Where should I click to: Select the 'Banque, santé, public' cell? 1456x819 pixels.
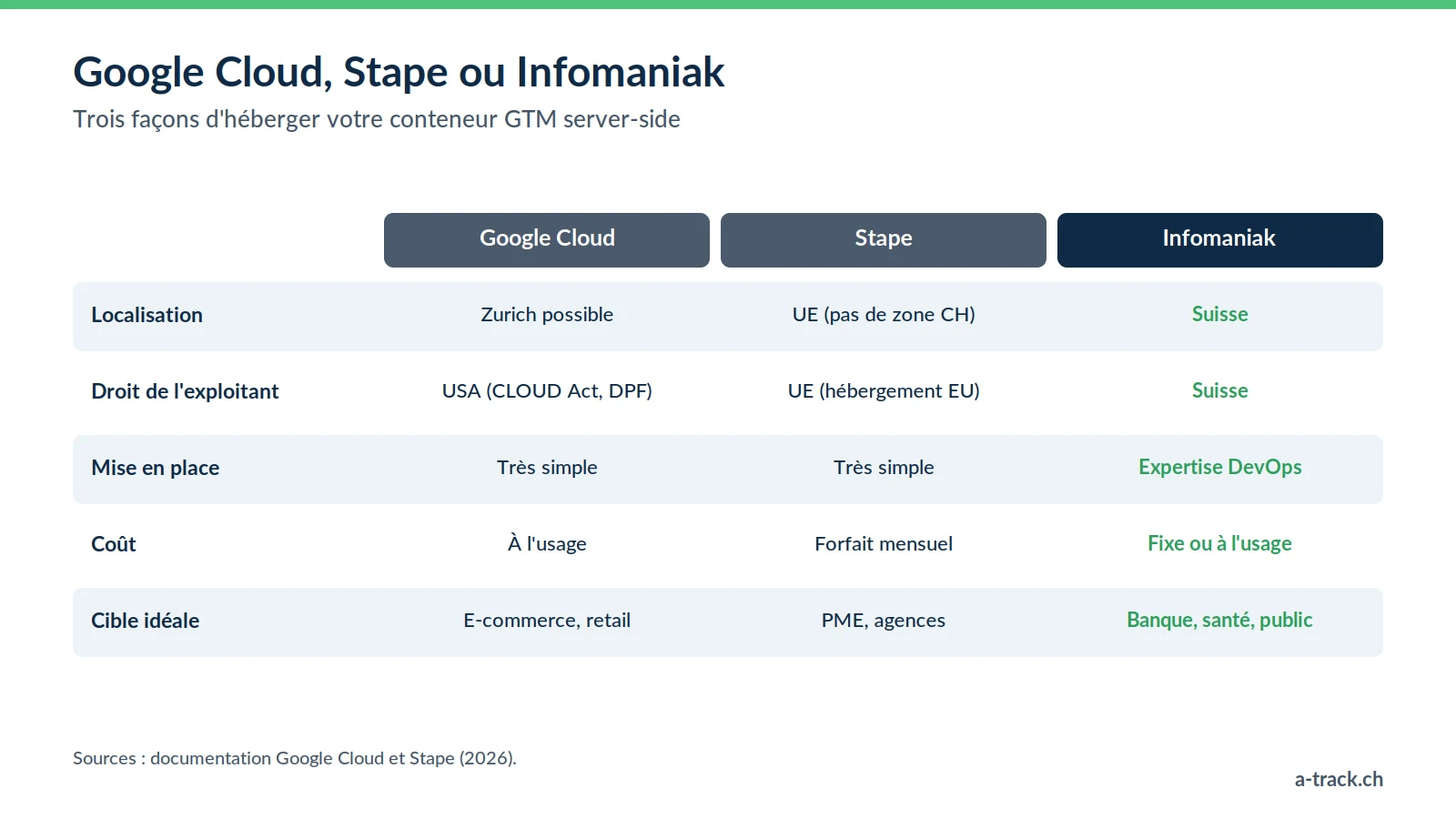[1220, 620]
